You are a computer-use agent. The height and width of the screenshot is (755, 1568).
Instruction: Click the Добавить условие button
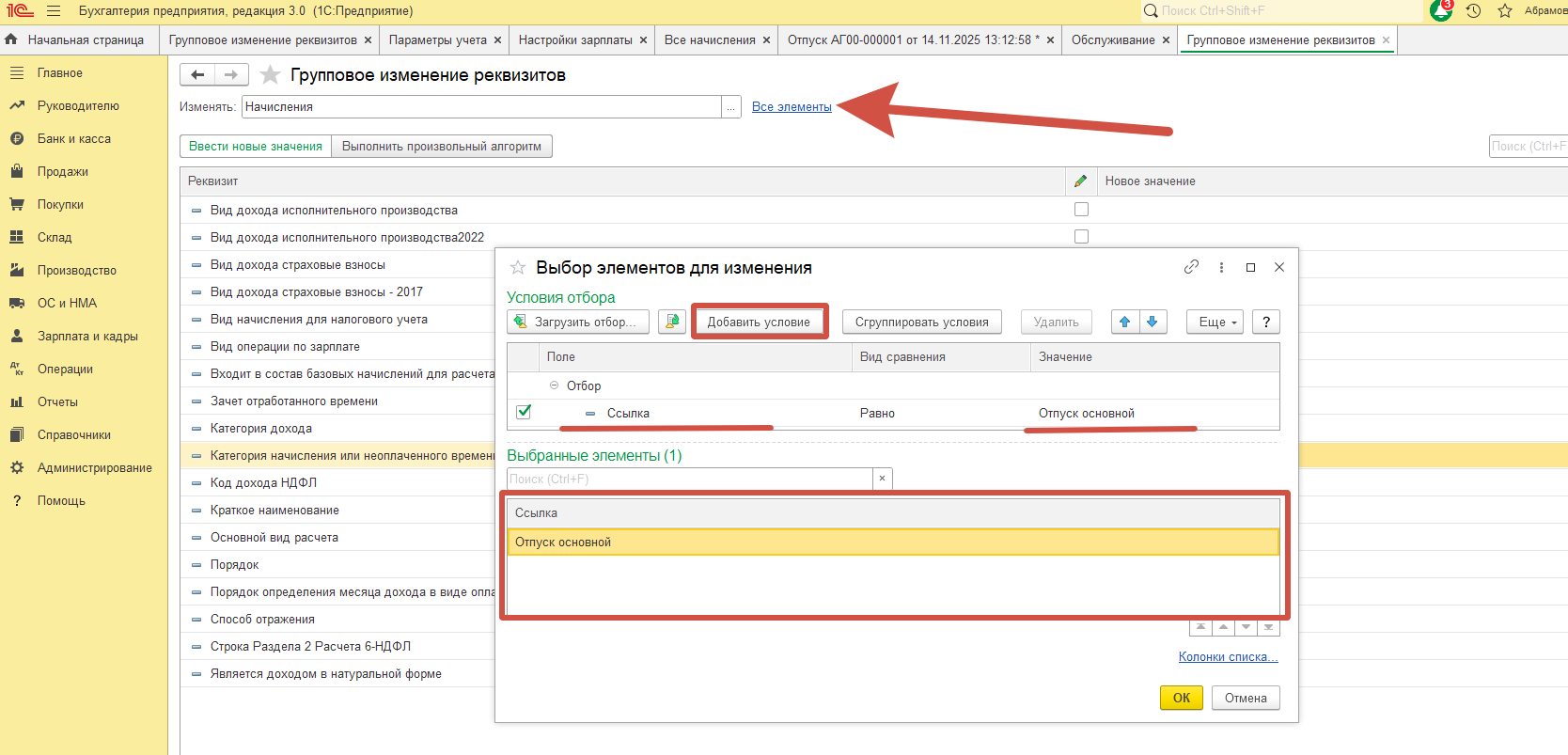[759, 322]
